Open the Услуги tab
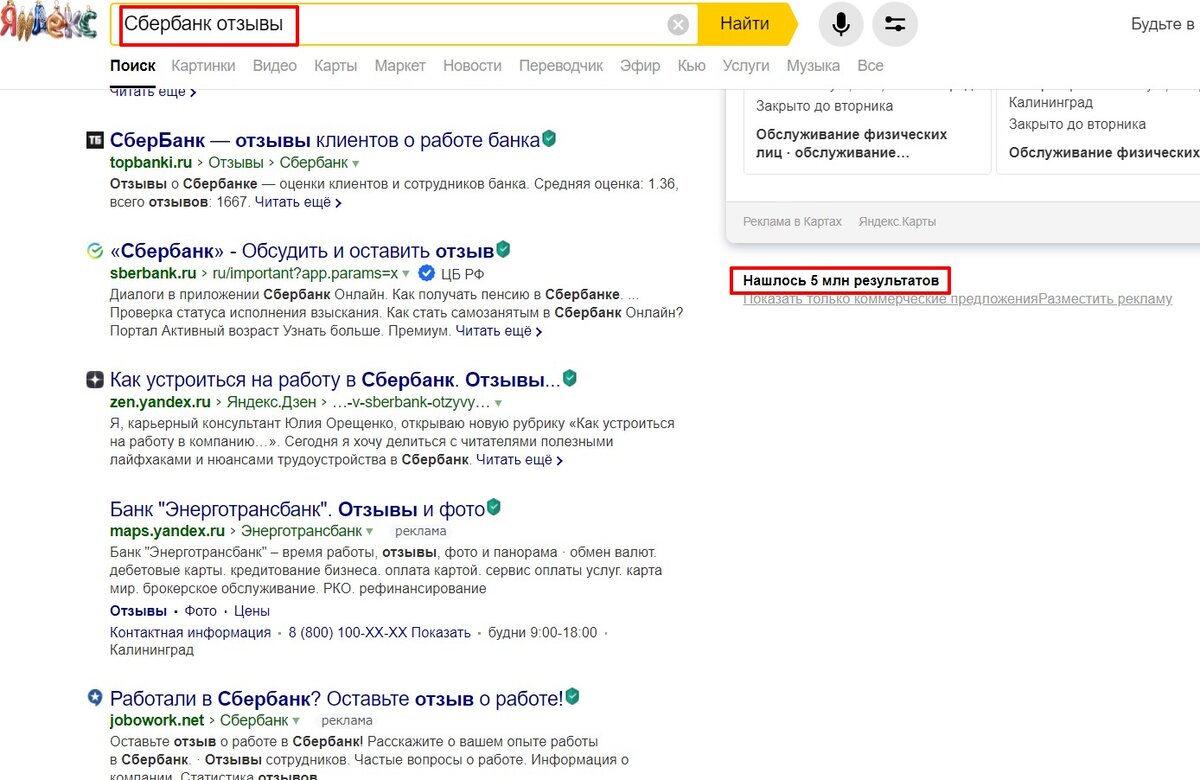1200x780 pixels. point(746,65)
